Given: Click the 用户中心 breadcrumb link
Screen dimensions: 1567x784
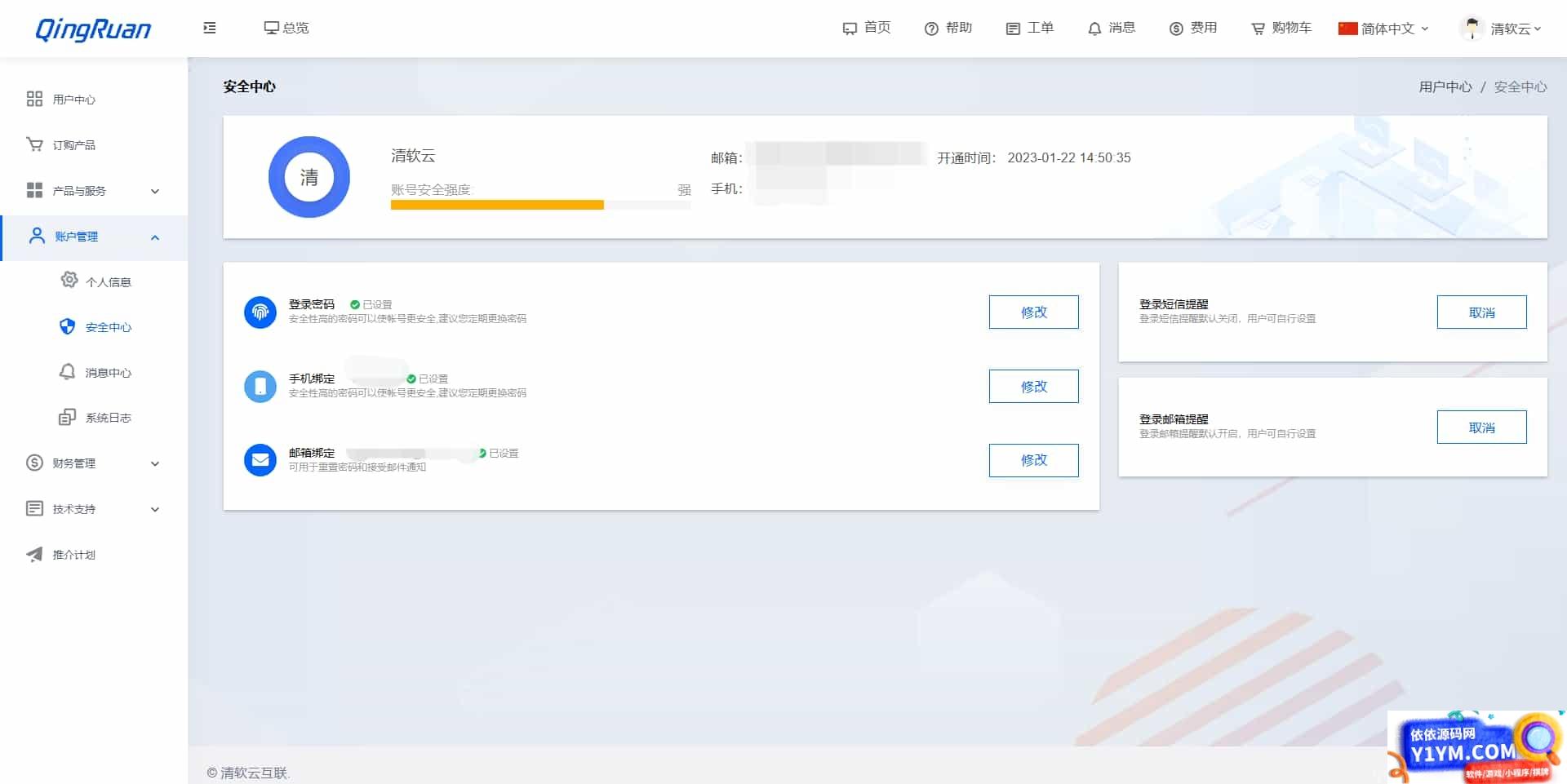Looking at the screenshot, I should [x=1445, y=86].
